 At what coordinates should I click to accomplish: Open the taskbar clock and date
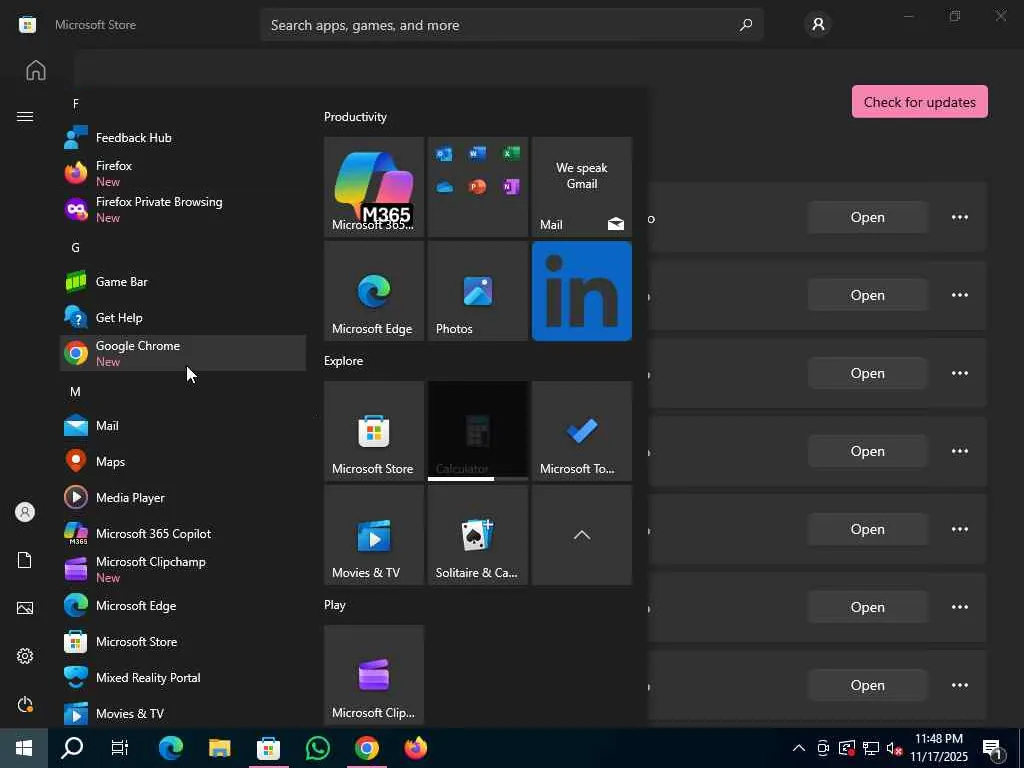click(x=939, y=748)
